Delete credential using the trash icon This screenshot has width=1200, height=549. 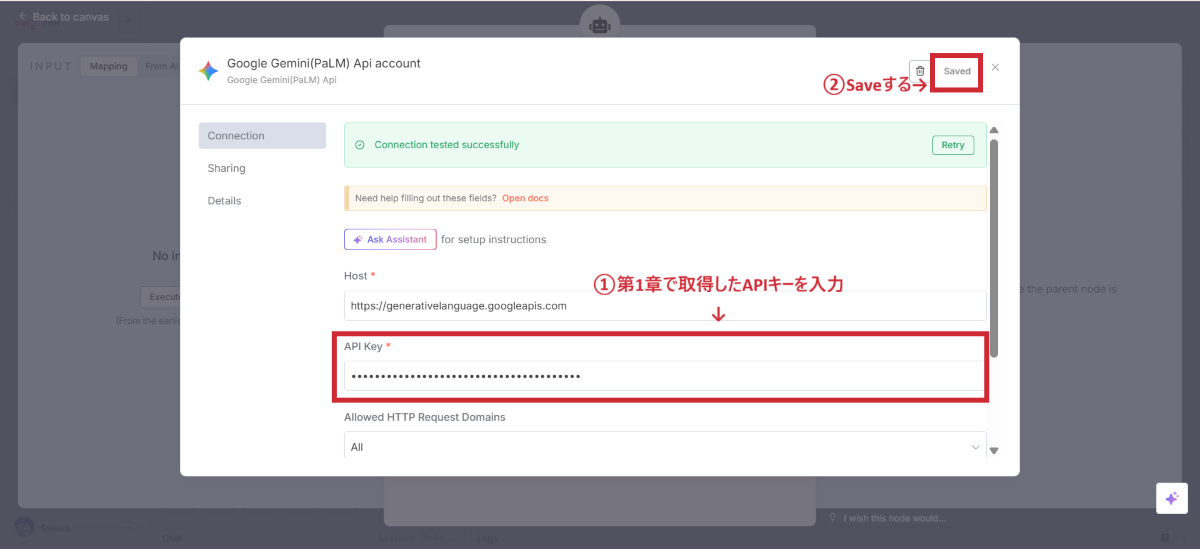920,71
